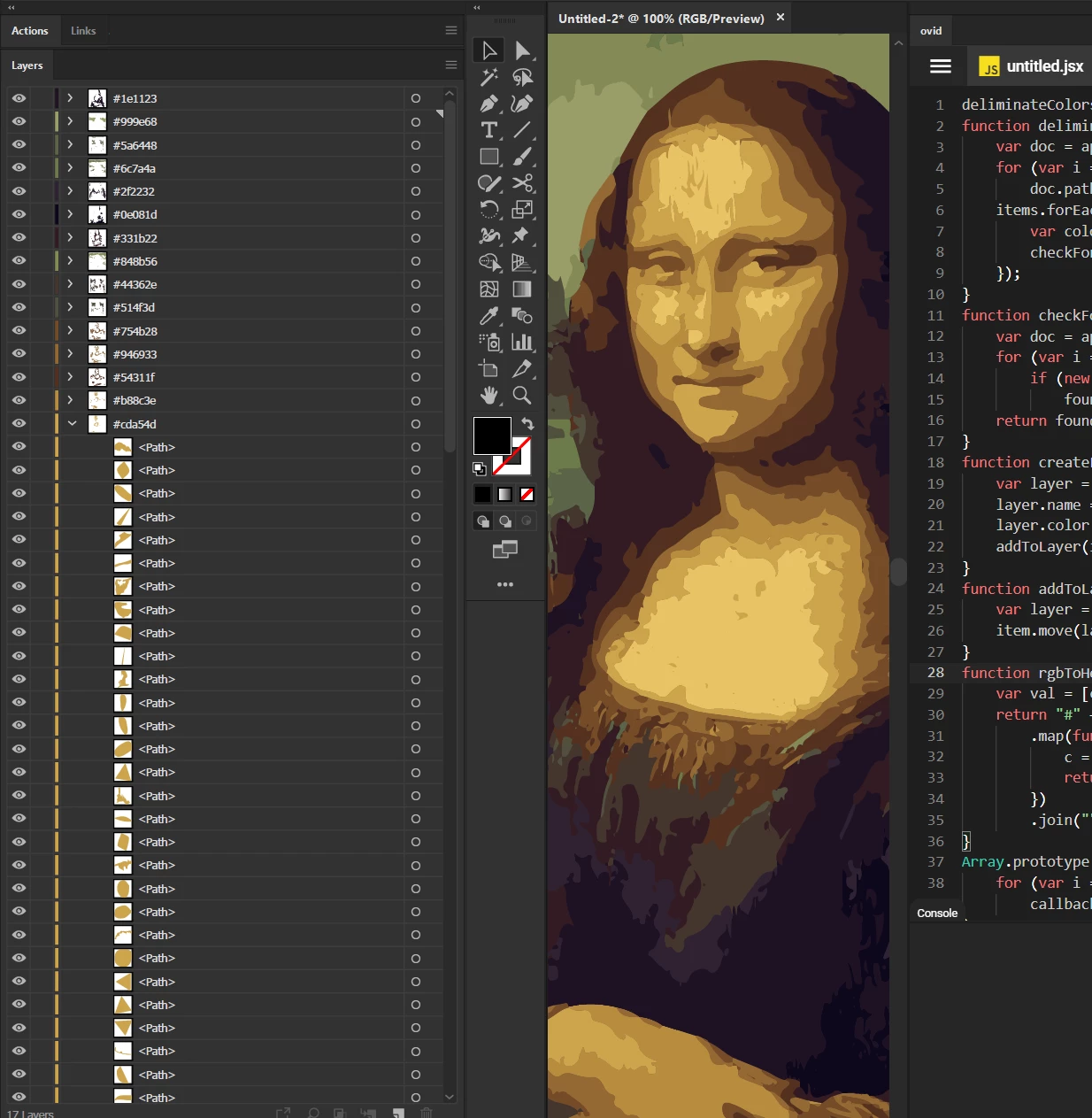Viewport: 1092px width, 1118px height.
Task: Hide the #0e081d layer
Action: click(x=19, y=214)
